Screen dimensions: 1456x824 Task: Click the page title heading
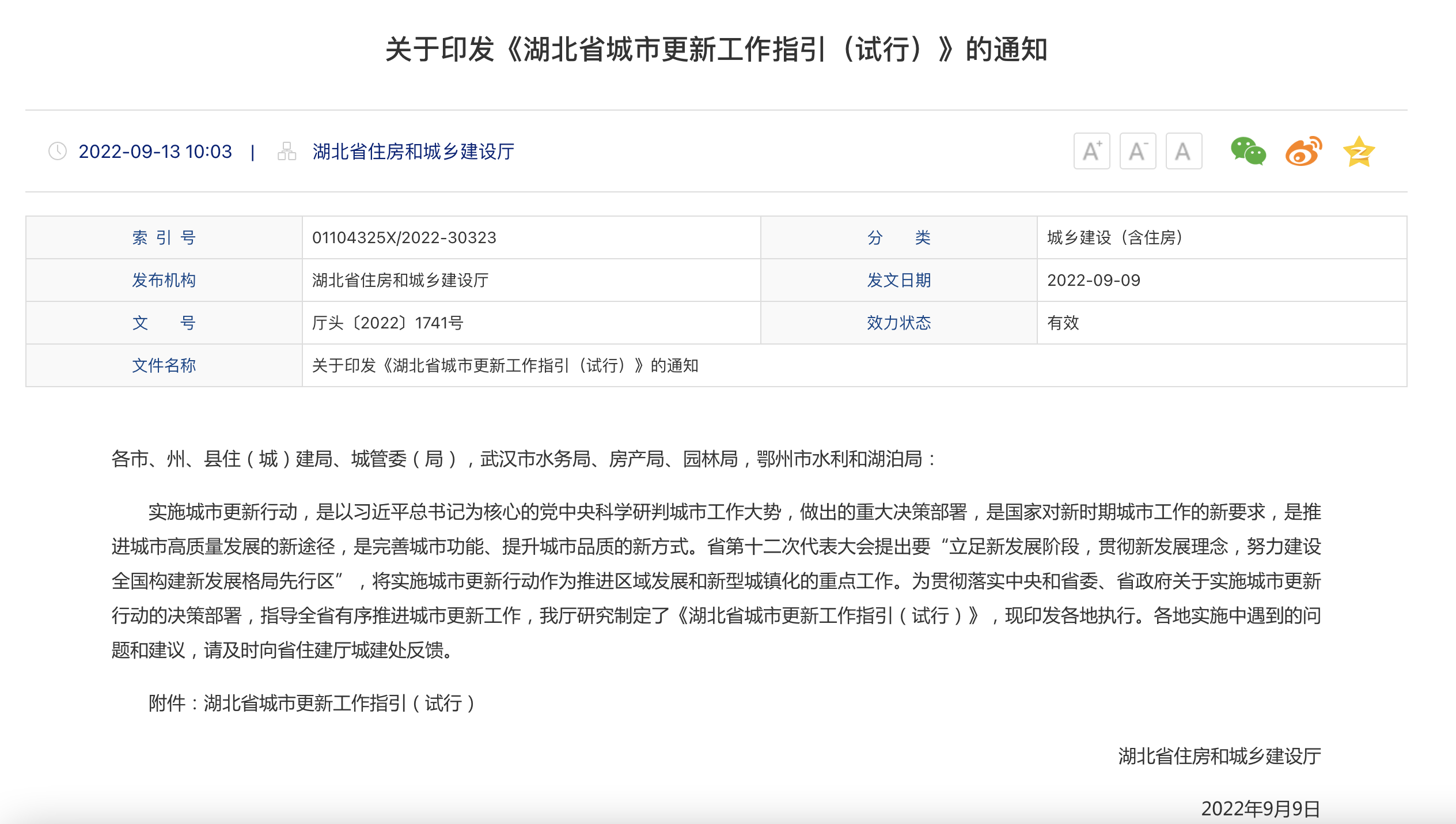click(716, 49)
